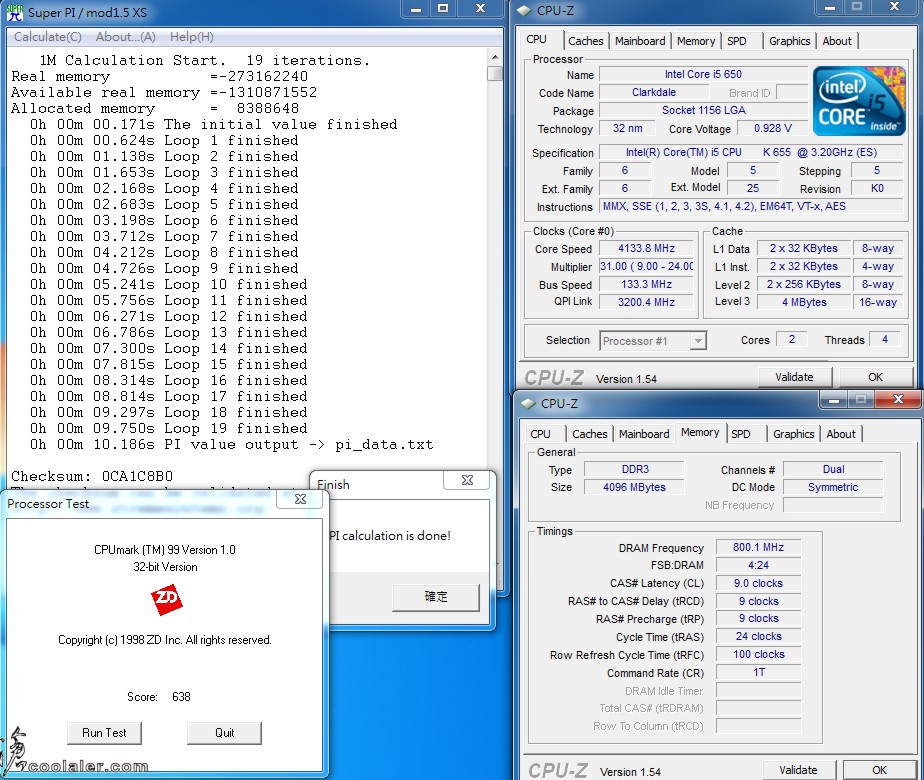Switch to SPD tab in upper CPU-Z

737,41
